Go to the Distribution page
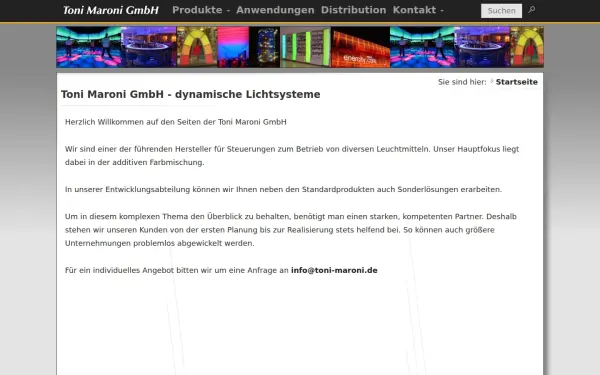Image resolution: width=600 pixels, height=375 pixels. tap(354, 10)
